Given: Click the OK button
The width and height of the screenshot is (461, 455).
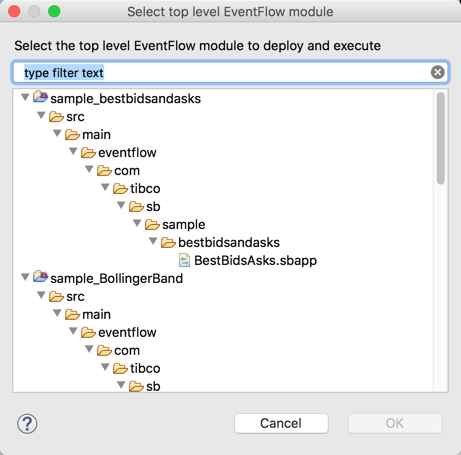Looking at the screenshot, I should pyautogui.click(x=395, y=423).
